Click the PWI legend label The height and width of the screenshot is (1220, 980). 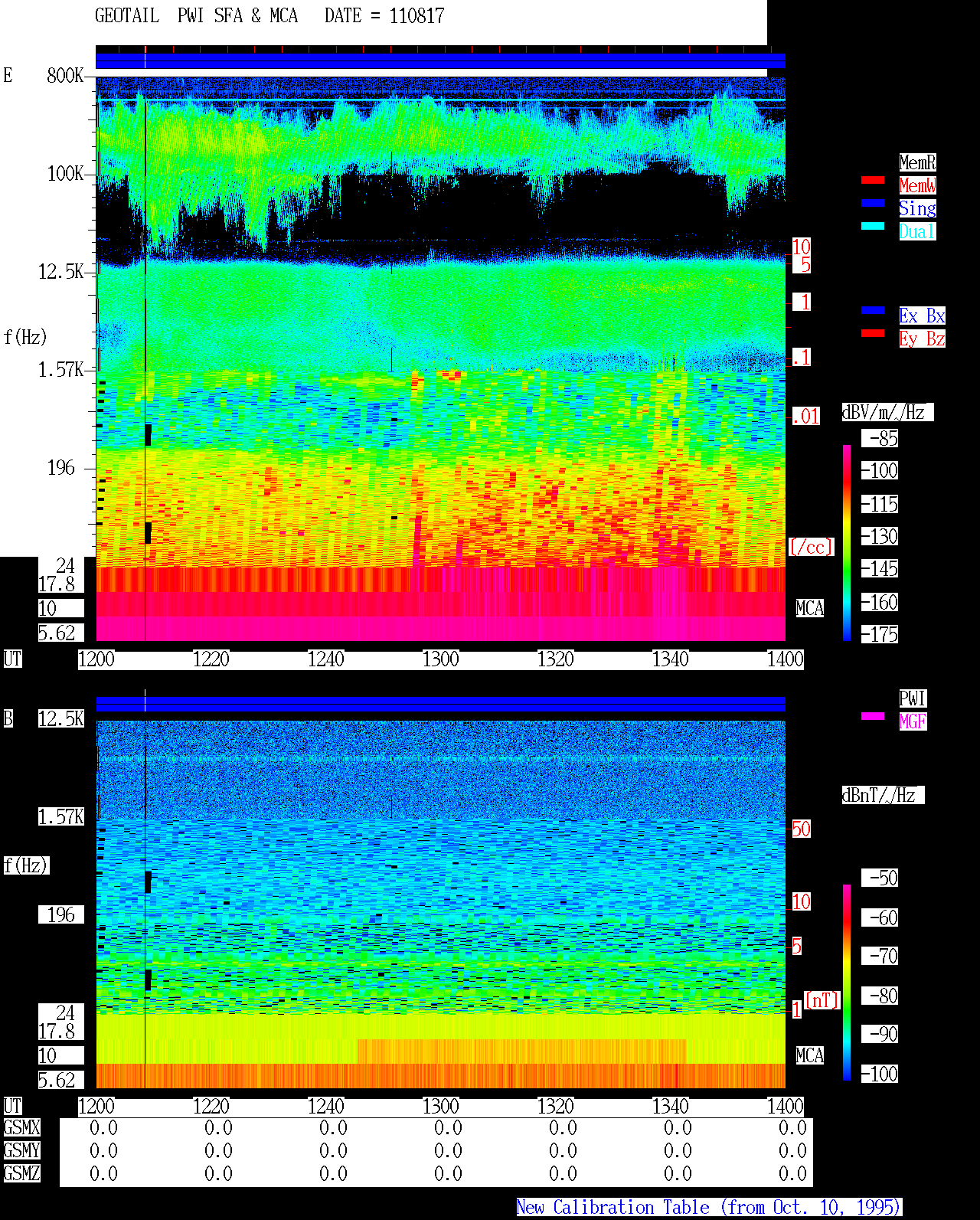coord(913,698)
